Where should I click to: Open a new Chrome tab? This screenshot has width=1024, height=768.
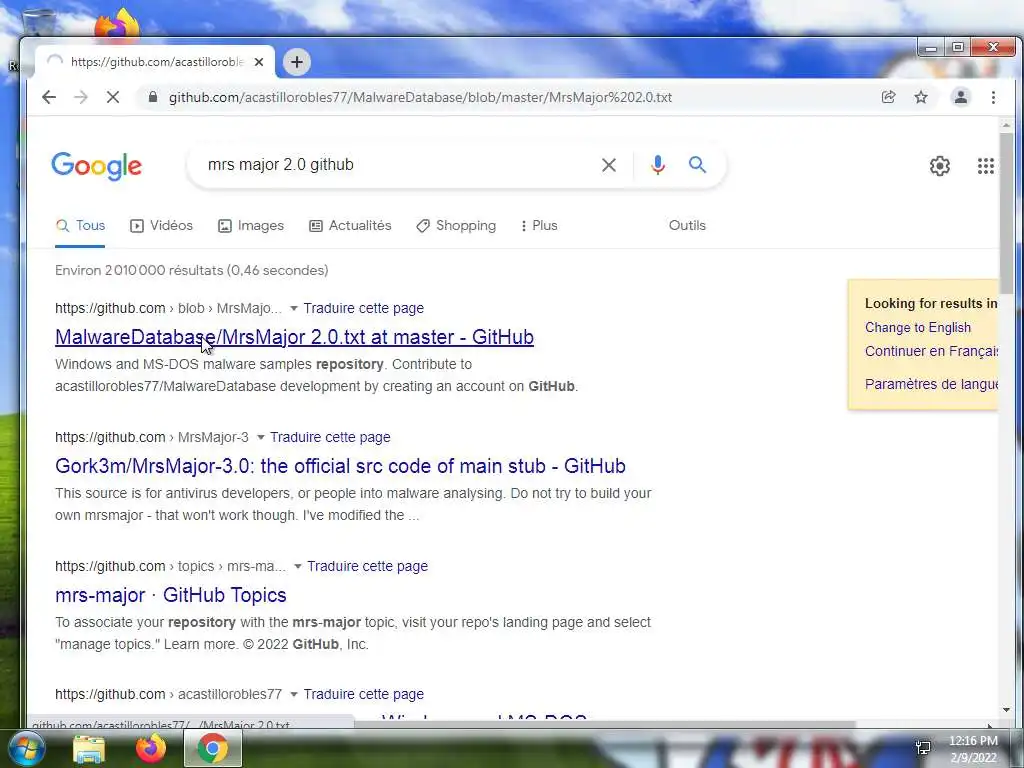click(x=297, y=62)
